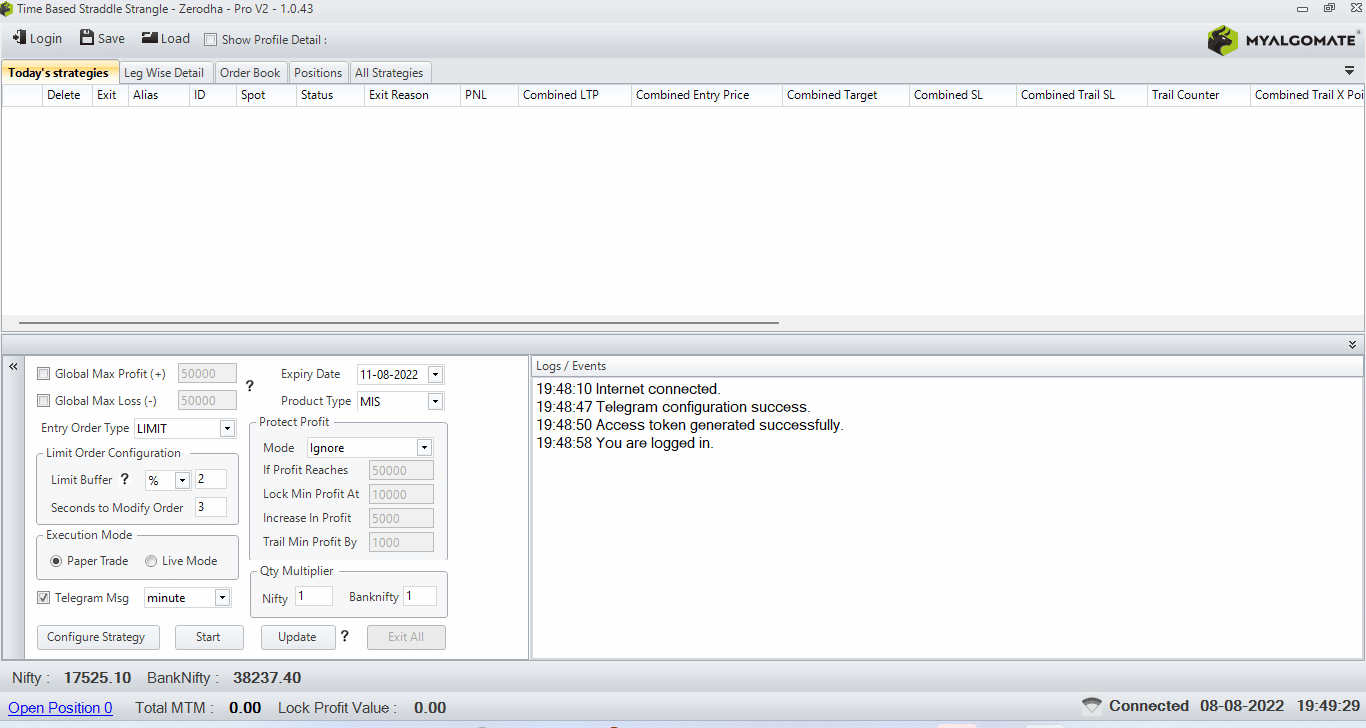The height and width of the screenshot is (728, 1366).
Task: Click help question mark beside Limit Buffer
Action: click(x=125, y=479)
